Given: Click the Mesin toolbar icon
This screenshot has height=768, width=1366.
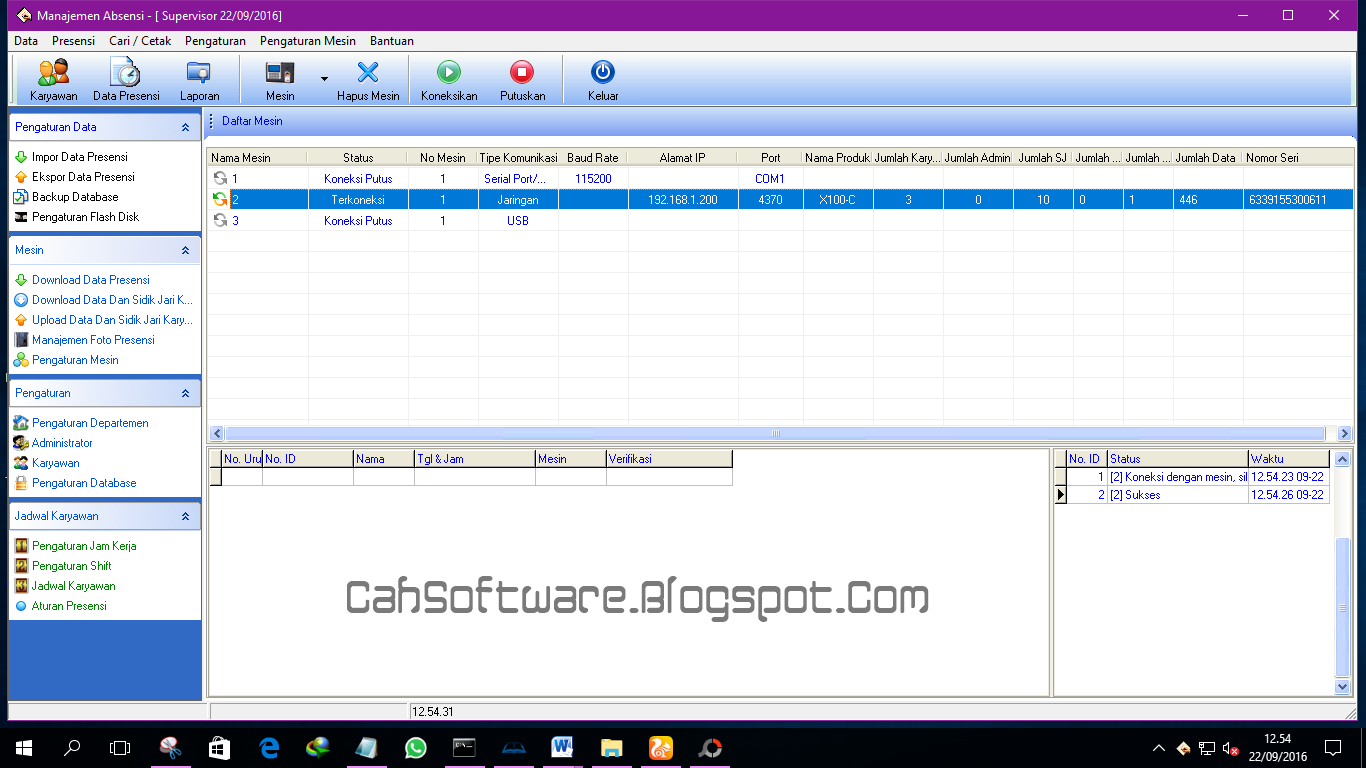Looking at the screenshot, I should [280, 73].
